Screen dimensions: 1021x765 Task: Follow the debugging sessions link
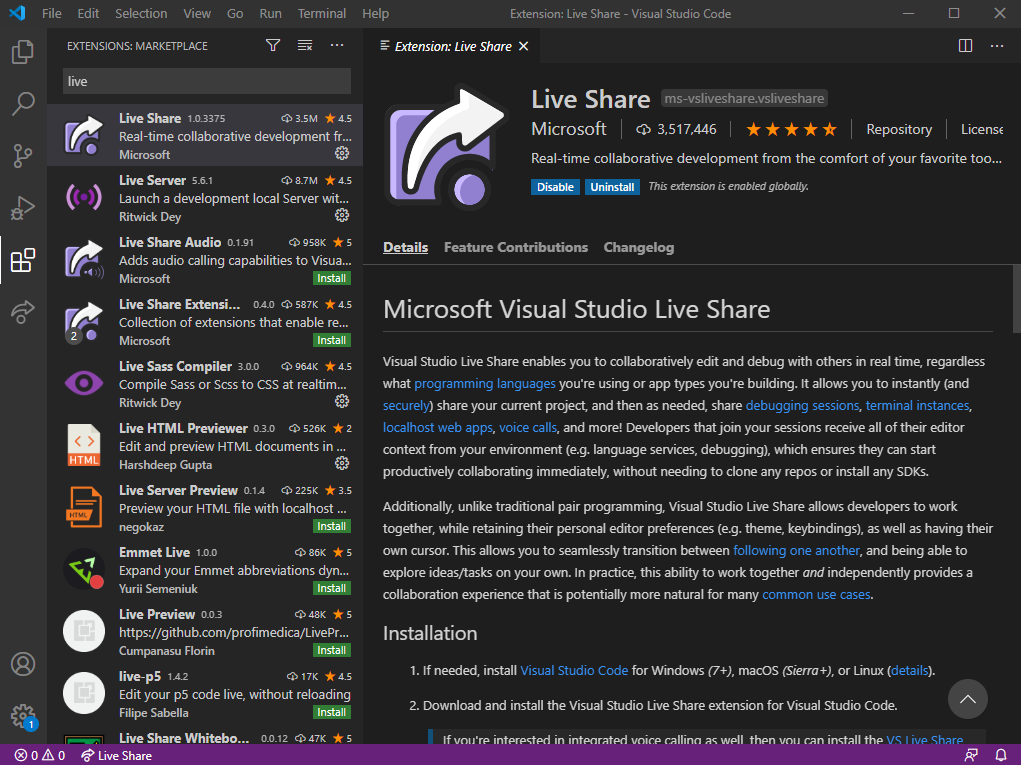coord(802,406)
